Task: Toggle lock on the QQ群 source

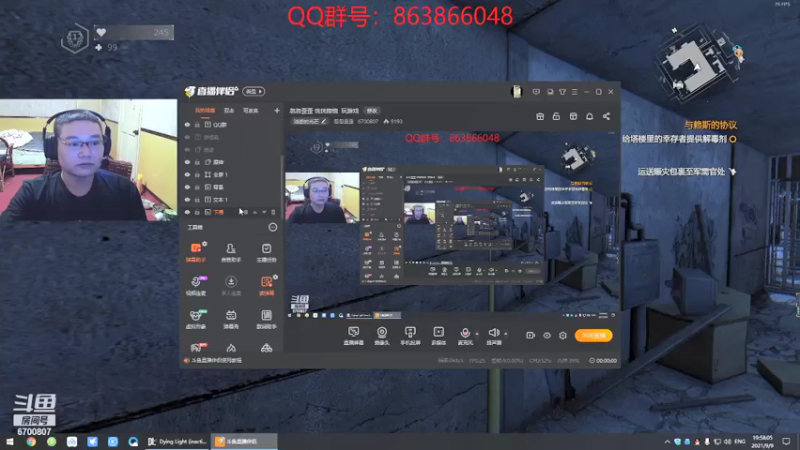Action: point(197,124)
